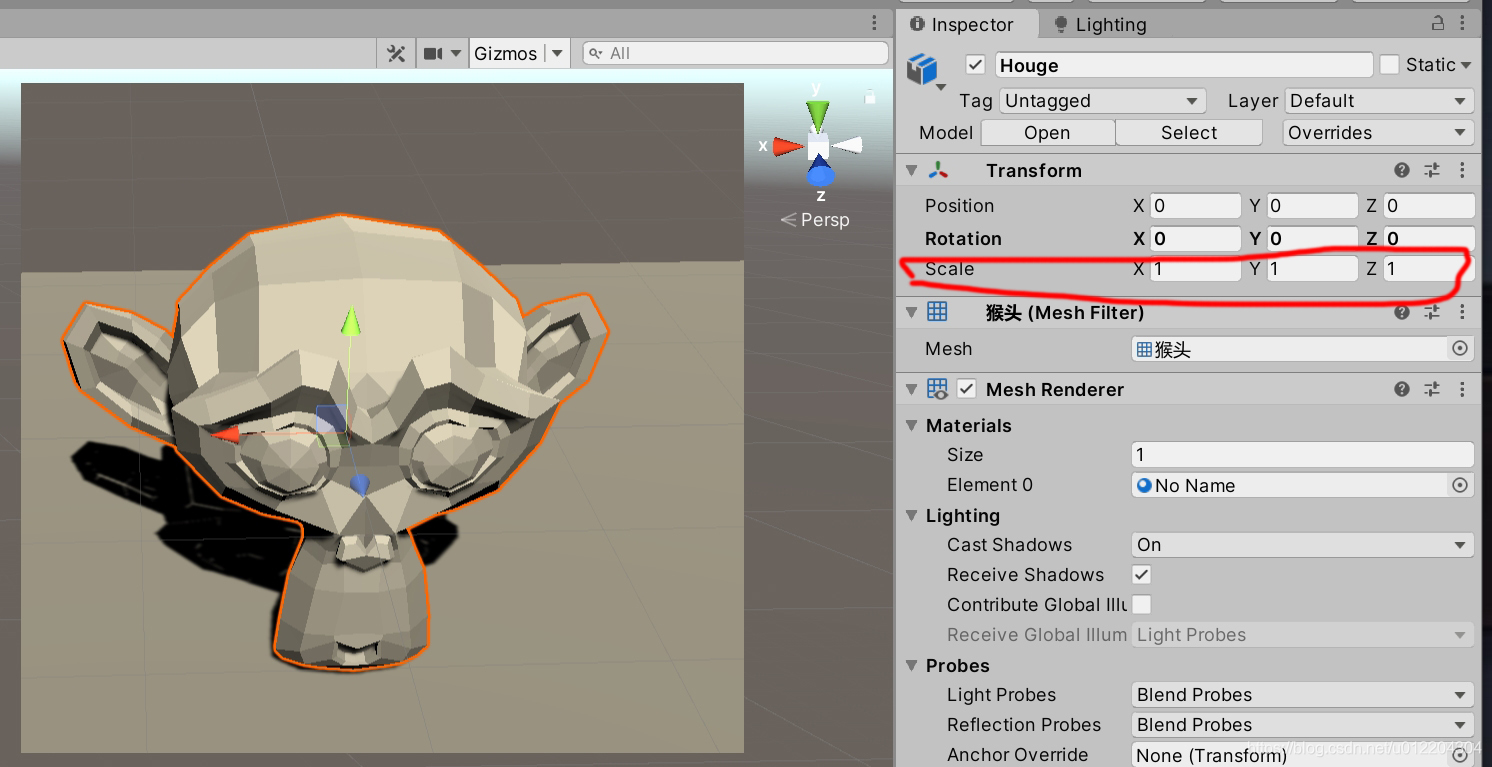Collapse the Mesh Renderer component foldout
Screen dimensions: 1492x767
(911, 389)
